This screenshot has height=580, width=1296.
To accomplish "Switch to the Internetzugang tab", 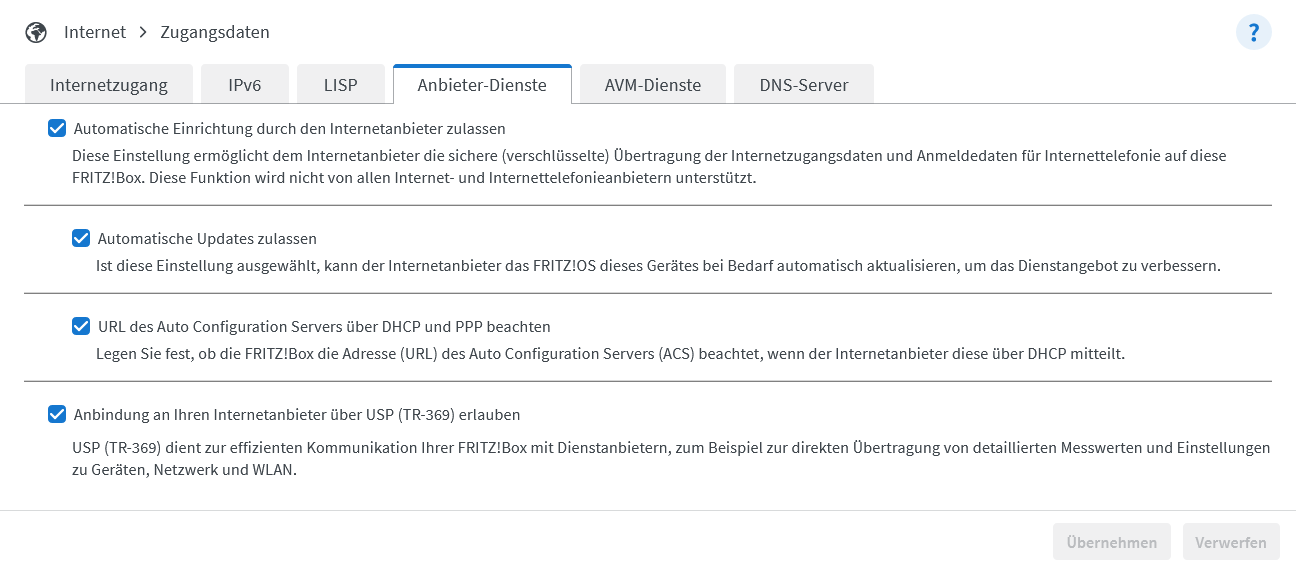I will (109, 85).
